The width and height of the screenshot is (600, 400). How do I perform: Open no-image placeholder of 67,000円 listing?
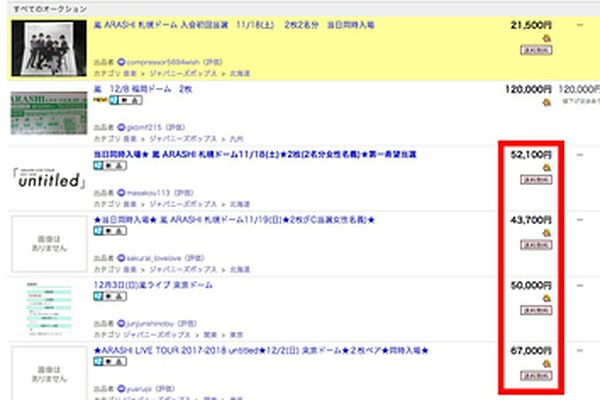pyautogui.click(x=49, y=373)
